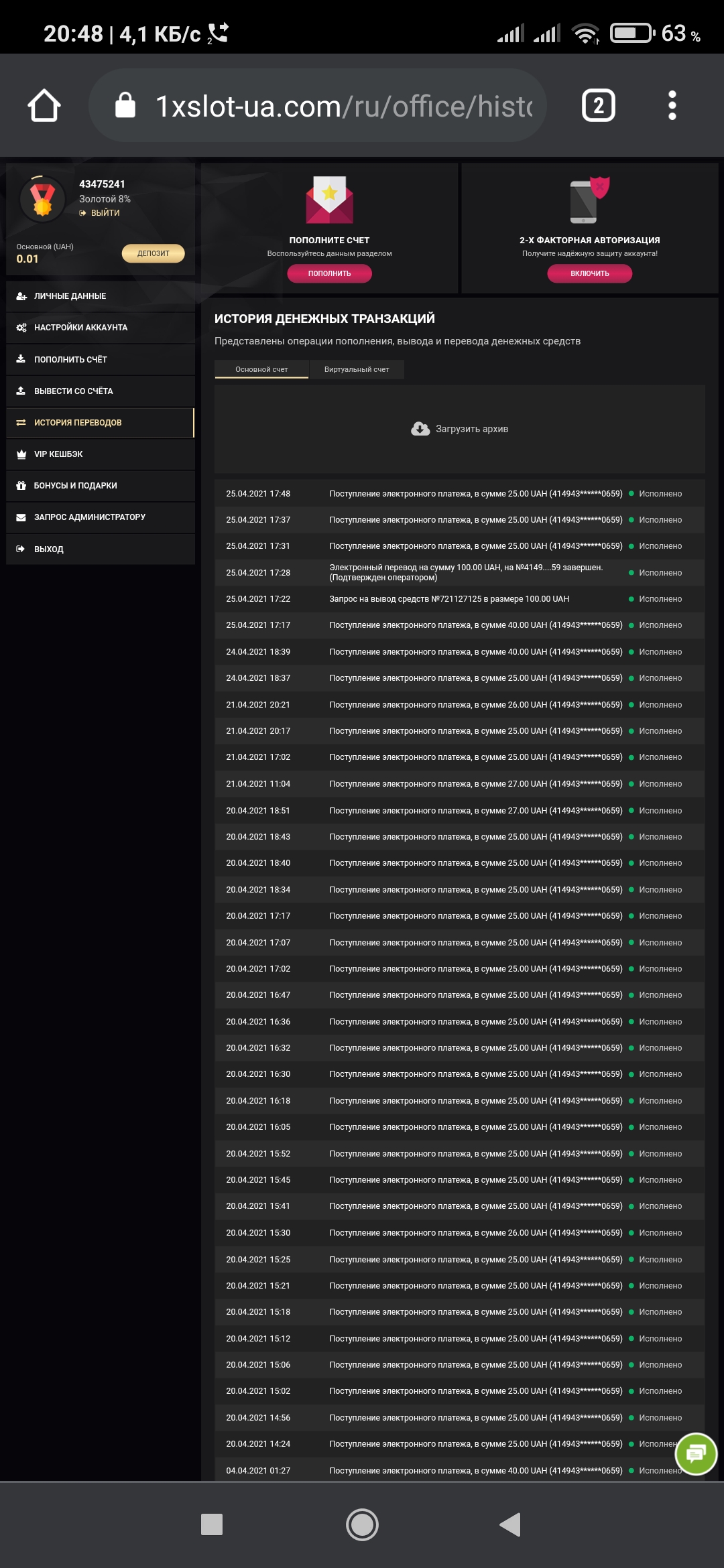Open the green live chat bubble

coord(696,1453)
